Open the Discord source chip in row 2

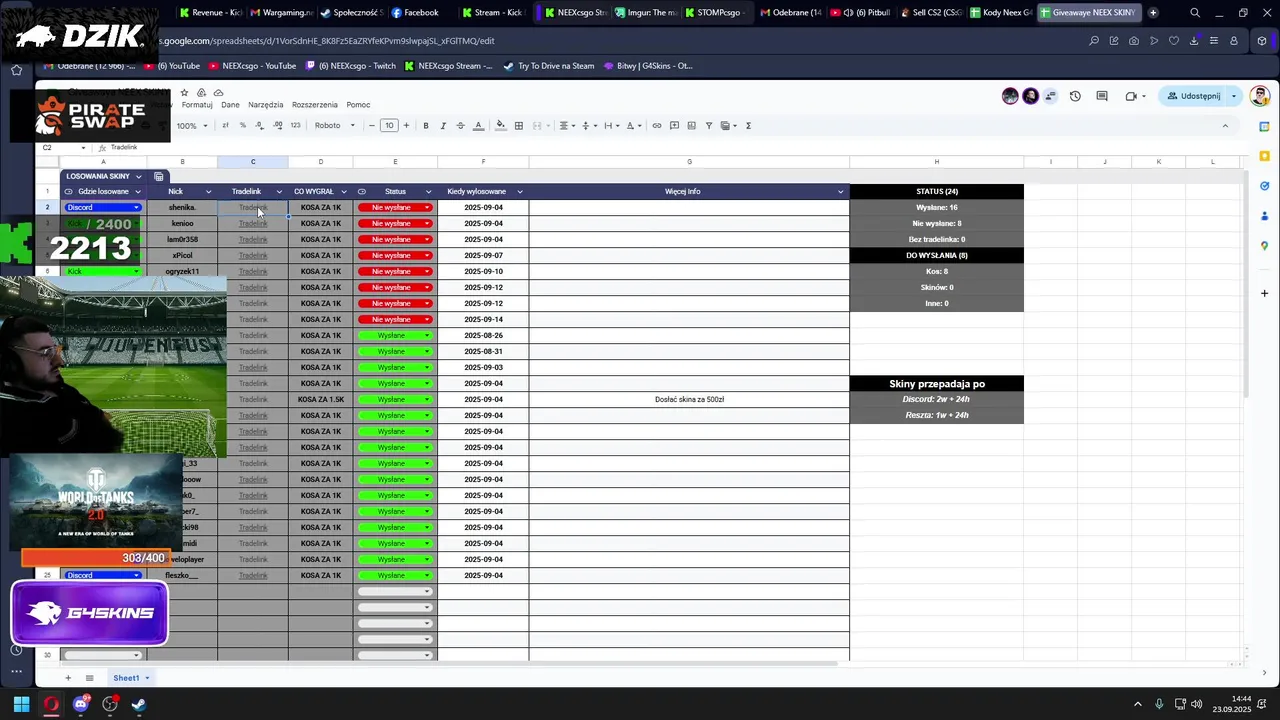click(103, 208)
